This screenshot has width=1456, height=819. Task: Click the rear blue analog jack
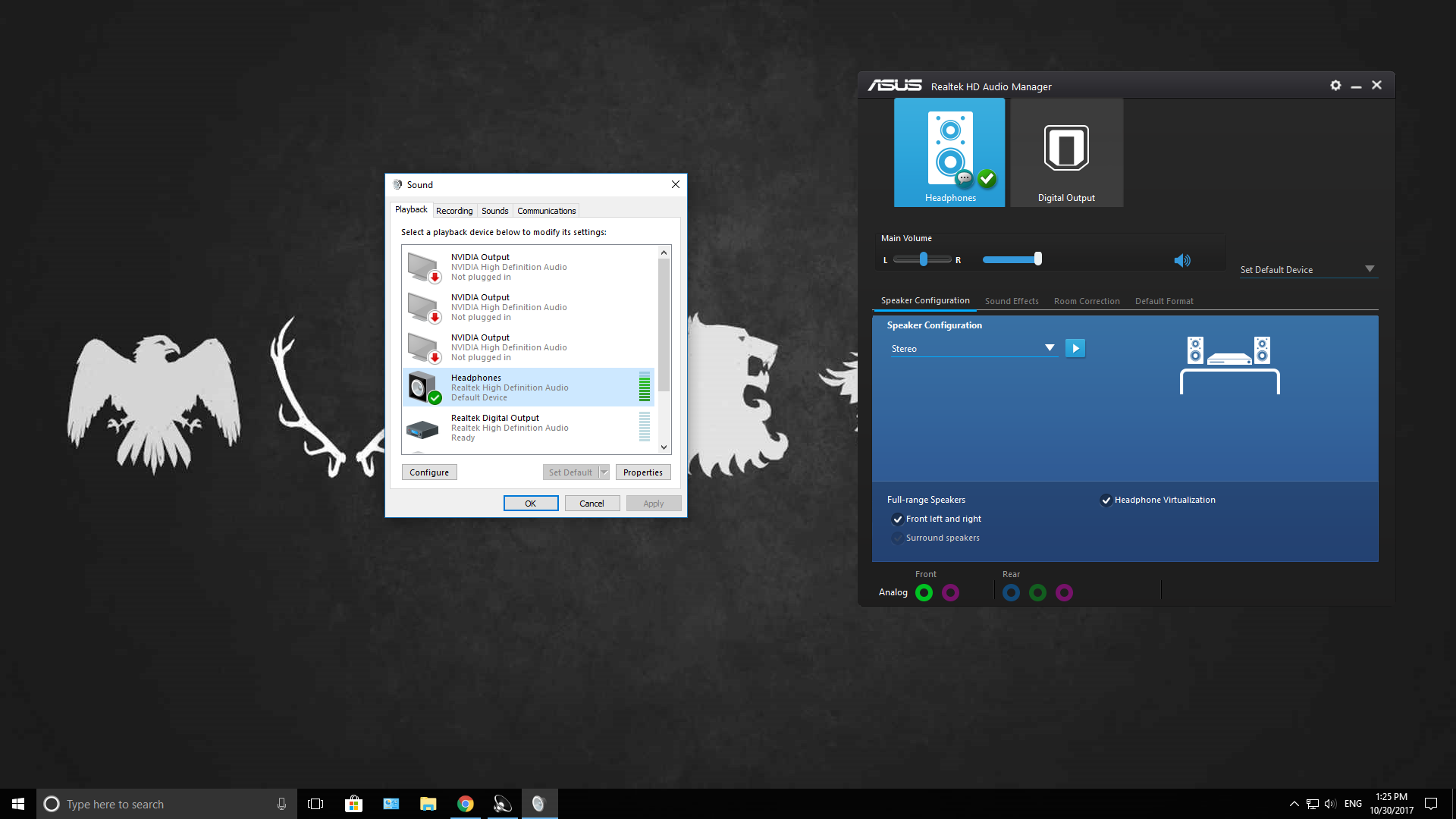click(1011, 593)
